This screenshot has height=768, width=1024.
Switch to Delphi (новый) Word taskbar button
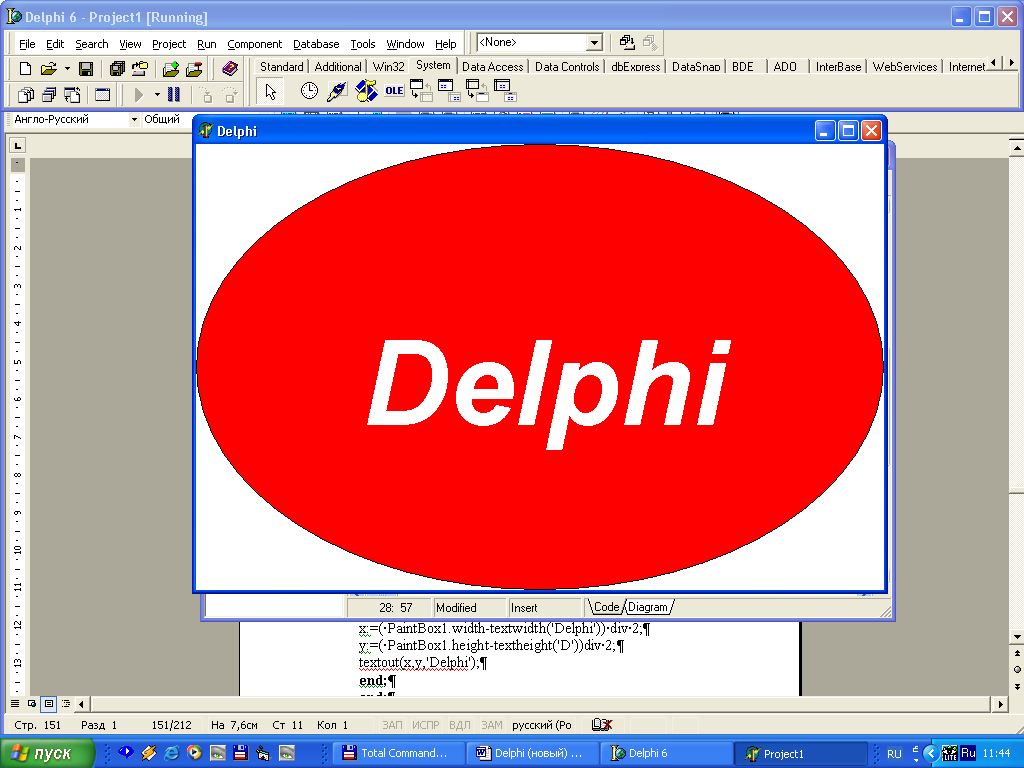click(534, 753)
